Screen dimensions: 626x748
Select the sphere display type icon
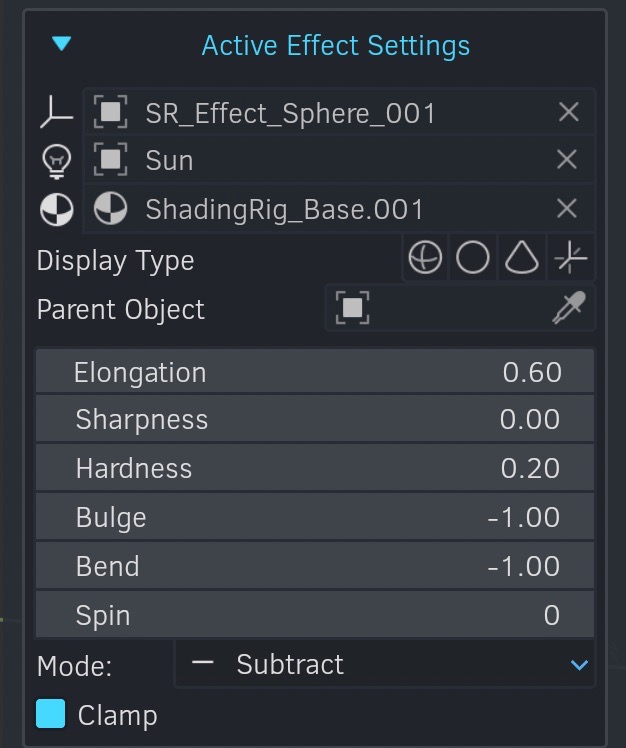click(x=425, y=258)
